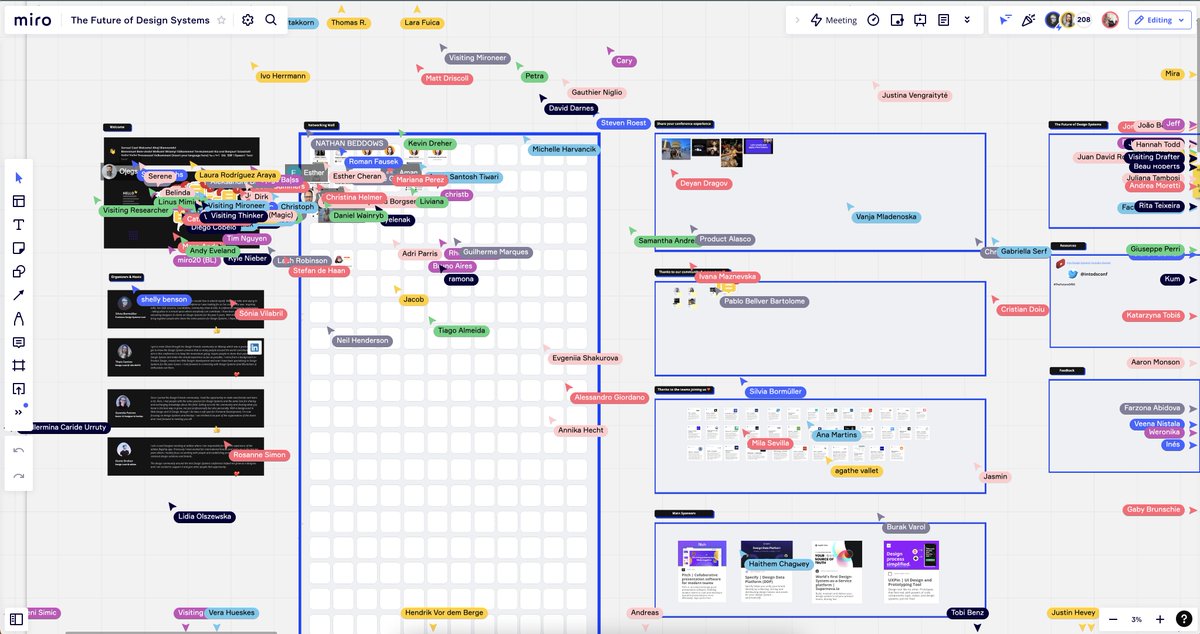Click 'Vanja Mladenoska' cursor label

point(886,216)
